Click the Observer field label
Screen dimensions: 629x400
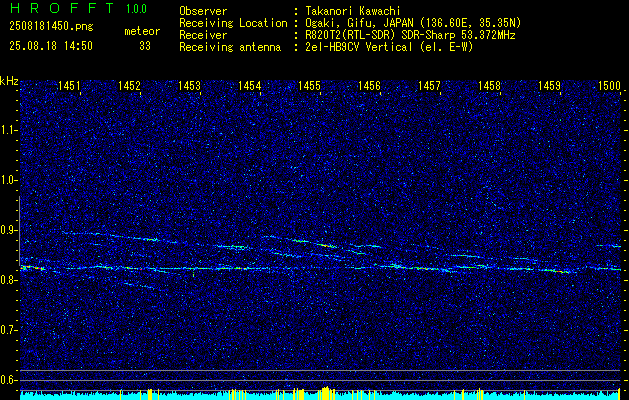(203, 11)
